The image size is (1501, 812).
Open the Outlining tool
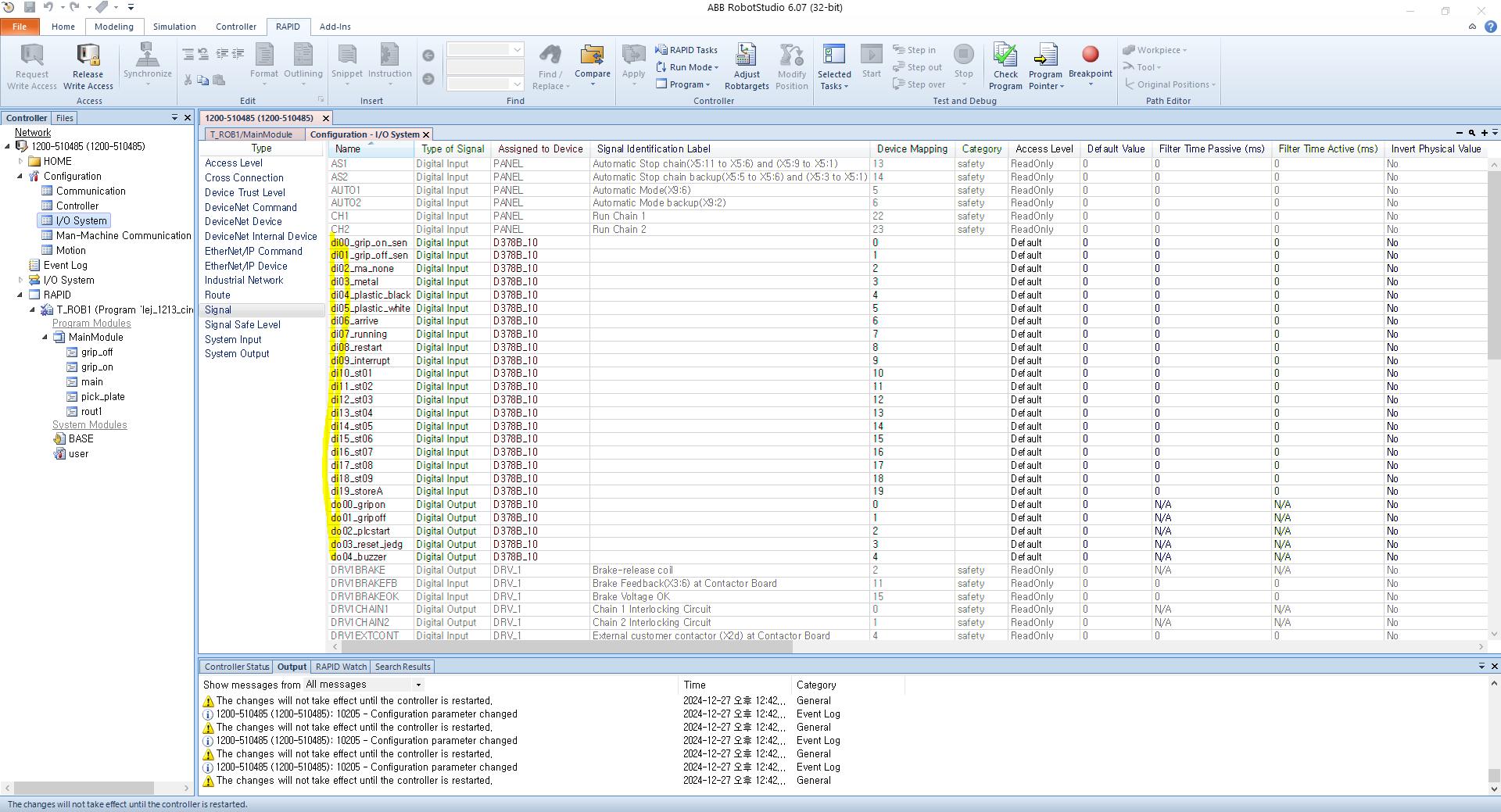click(303, 63)
